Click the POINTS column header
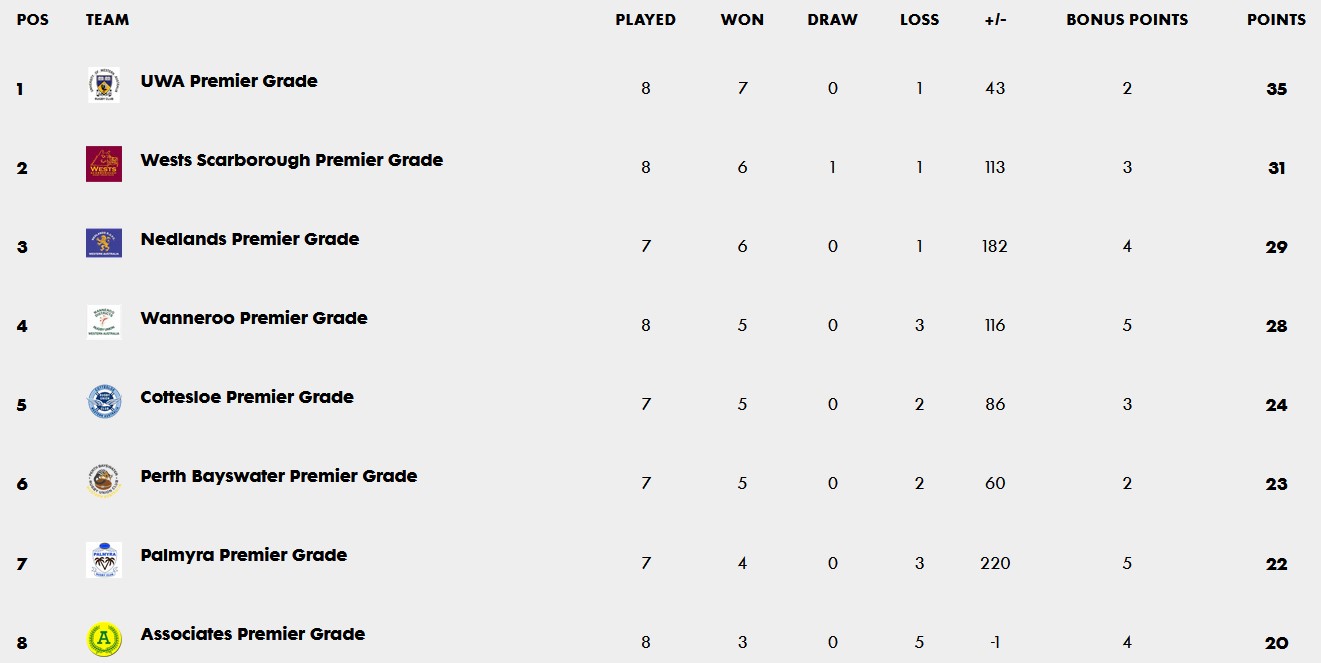 tap(1276, 20)
